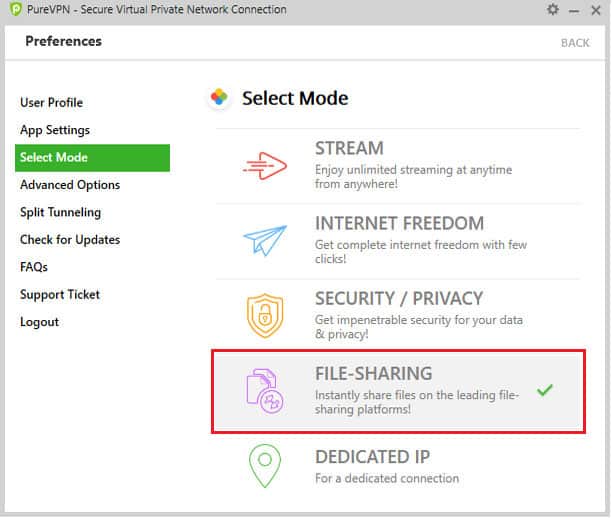
Task: Click the File-Sharing documents icon
Action: coord(265,391)
